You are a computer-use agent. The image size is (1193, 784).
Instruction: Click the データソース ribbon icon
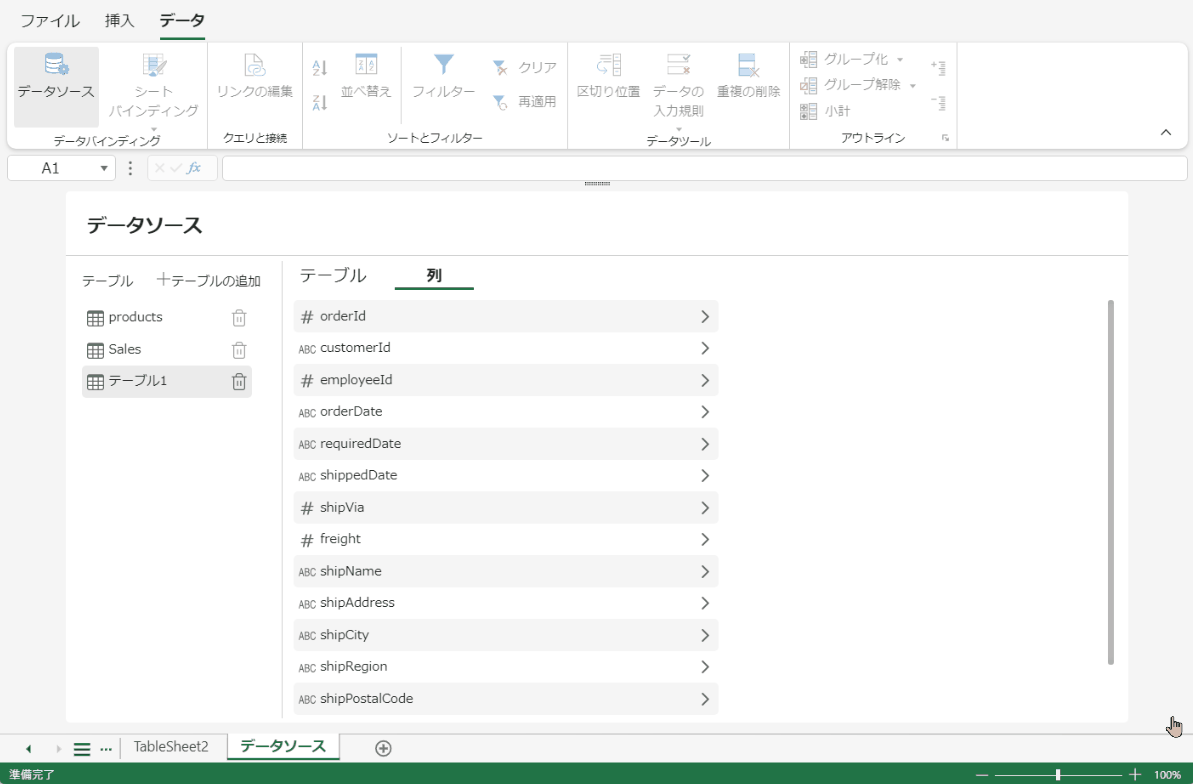click(56, 77)
